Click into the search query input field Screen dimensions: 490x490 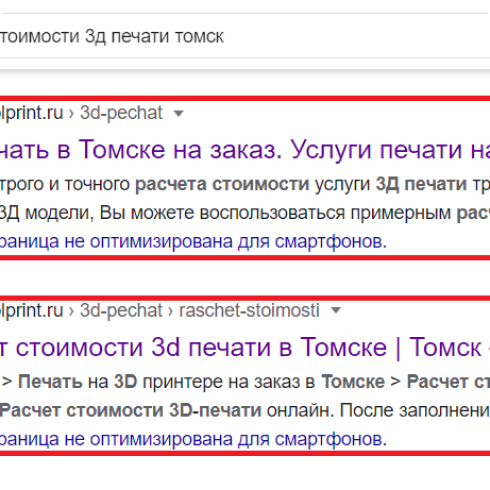245,36
